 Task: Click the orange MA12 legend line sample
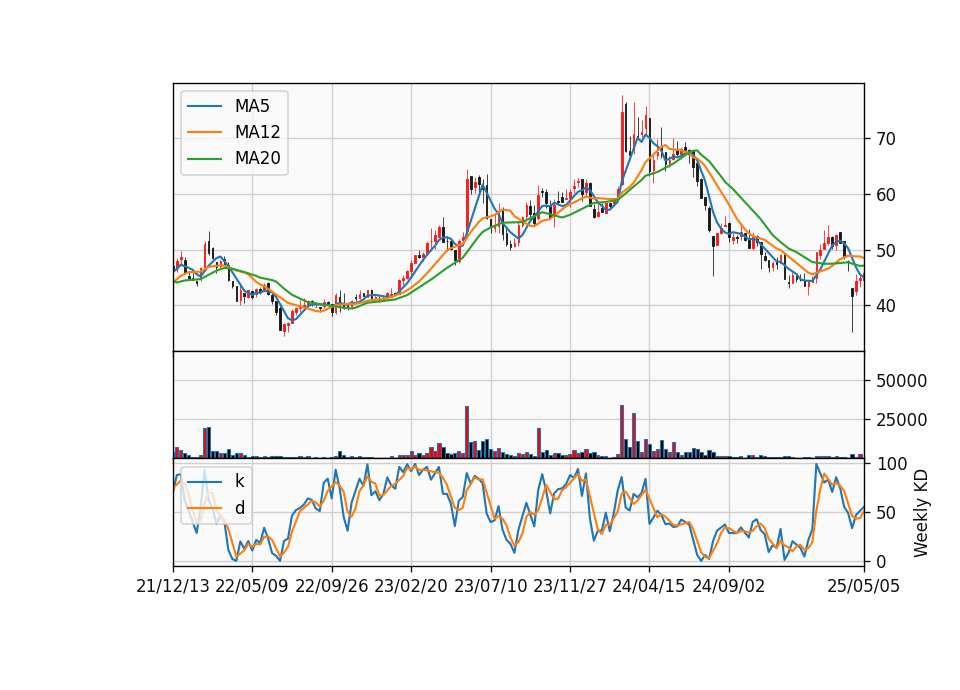click(x=204, y=132)
